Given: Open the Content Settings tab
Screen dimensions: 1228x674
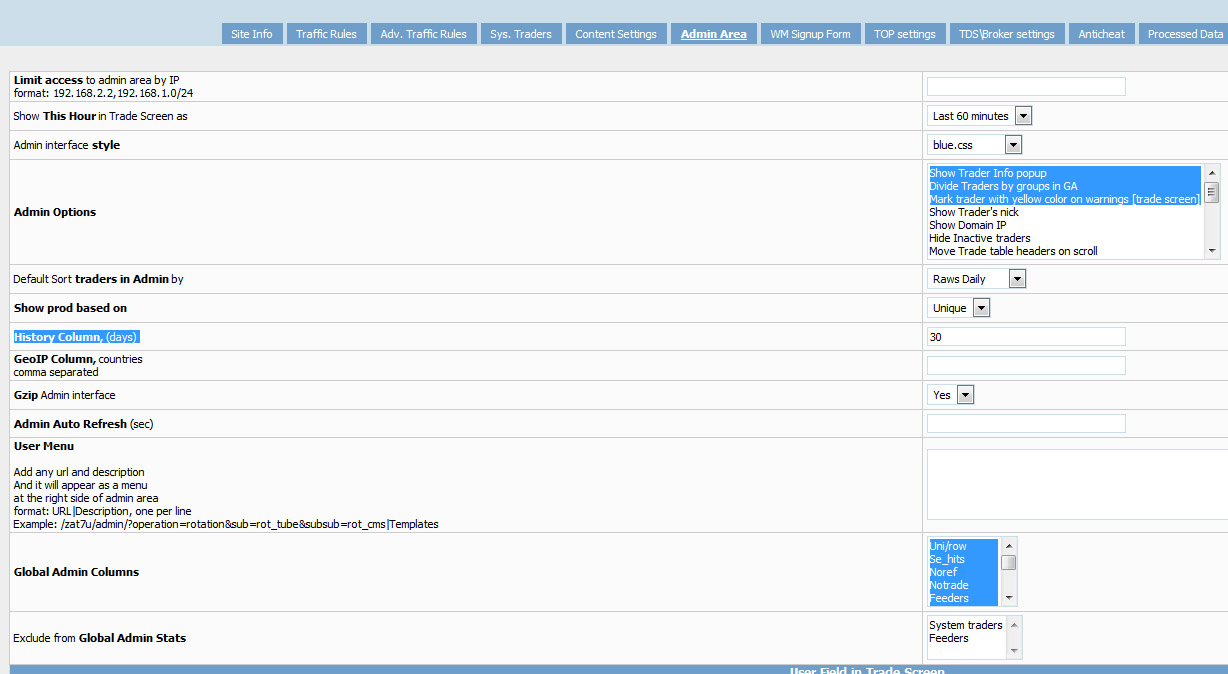Looking at the screenshot, I should tap(616, 34).
